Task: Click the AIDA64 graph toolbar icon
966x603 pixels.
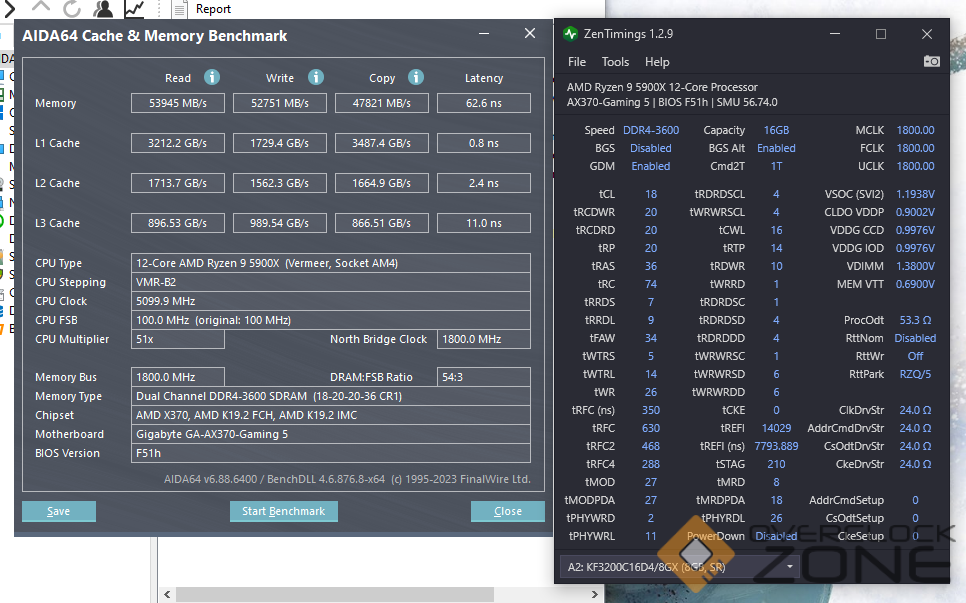Action: pyautogui.click(x=134, y=9)
